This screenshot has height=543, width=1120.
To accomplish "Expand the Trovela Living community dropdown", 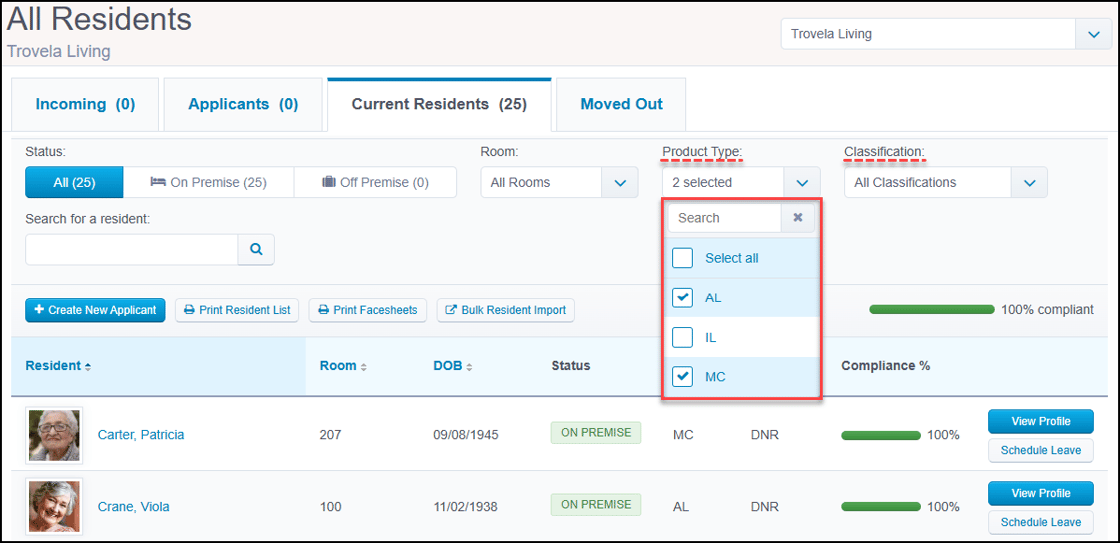I will pyautogui.click(x=1094, y=34).
